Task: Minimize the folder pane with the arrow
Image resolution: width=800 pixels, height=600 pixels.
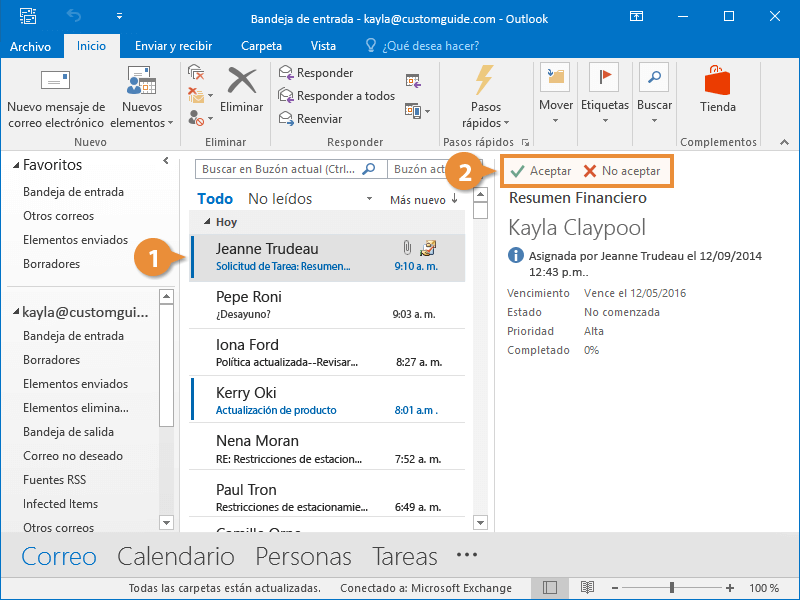Action: point(166,161)
